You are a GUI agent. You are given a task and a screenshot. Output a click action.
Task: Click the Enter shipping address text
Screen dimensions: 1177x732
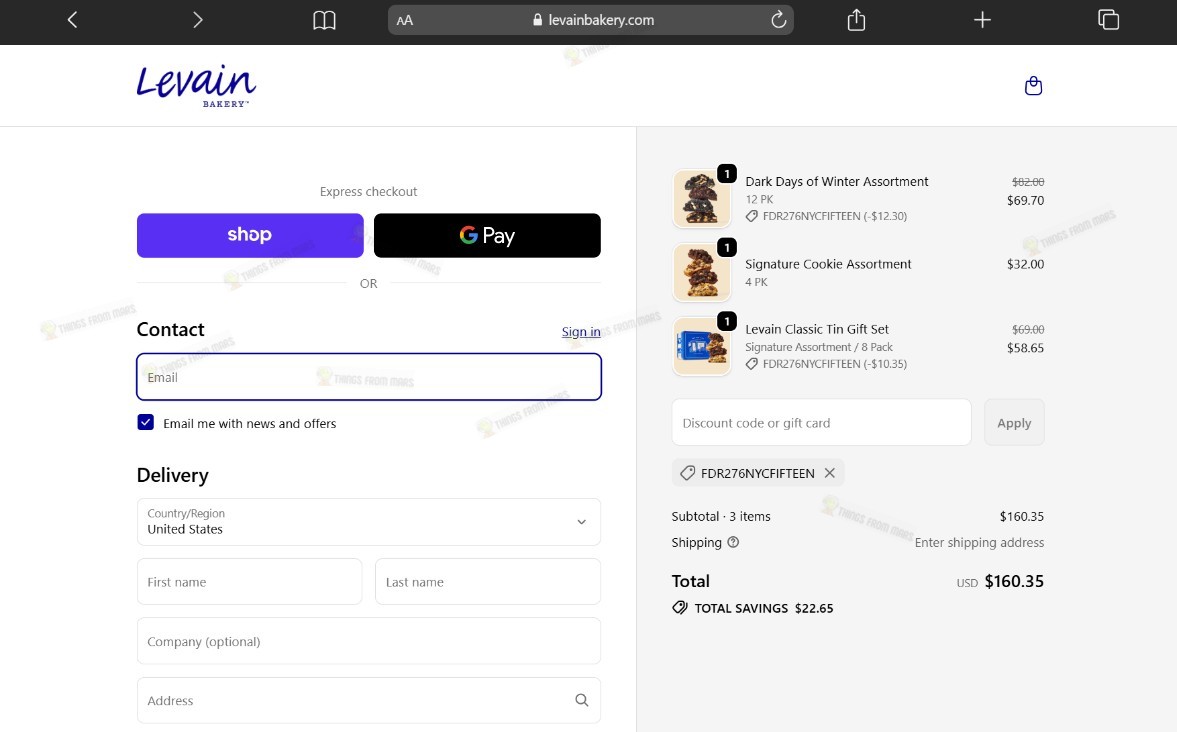coord(979,543)
